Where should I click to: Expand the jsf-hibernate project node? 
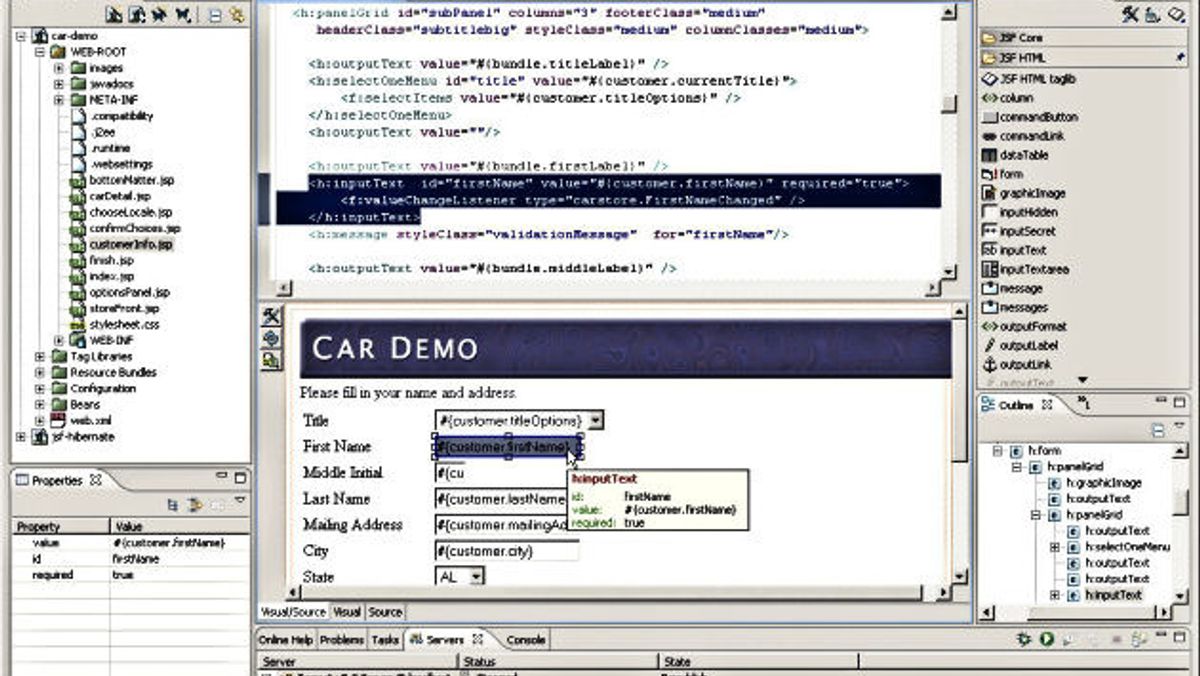(x=22, y=437)
